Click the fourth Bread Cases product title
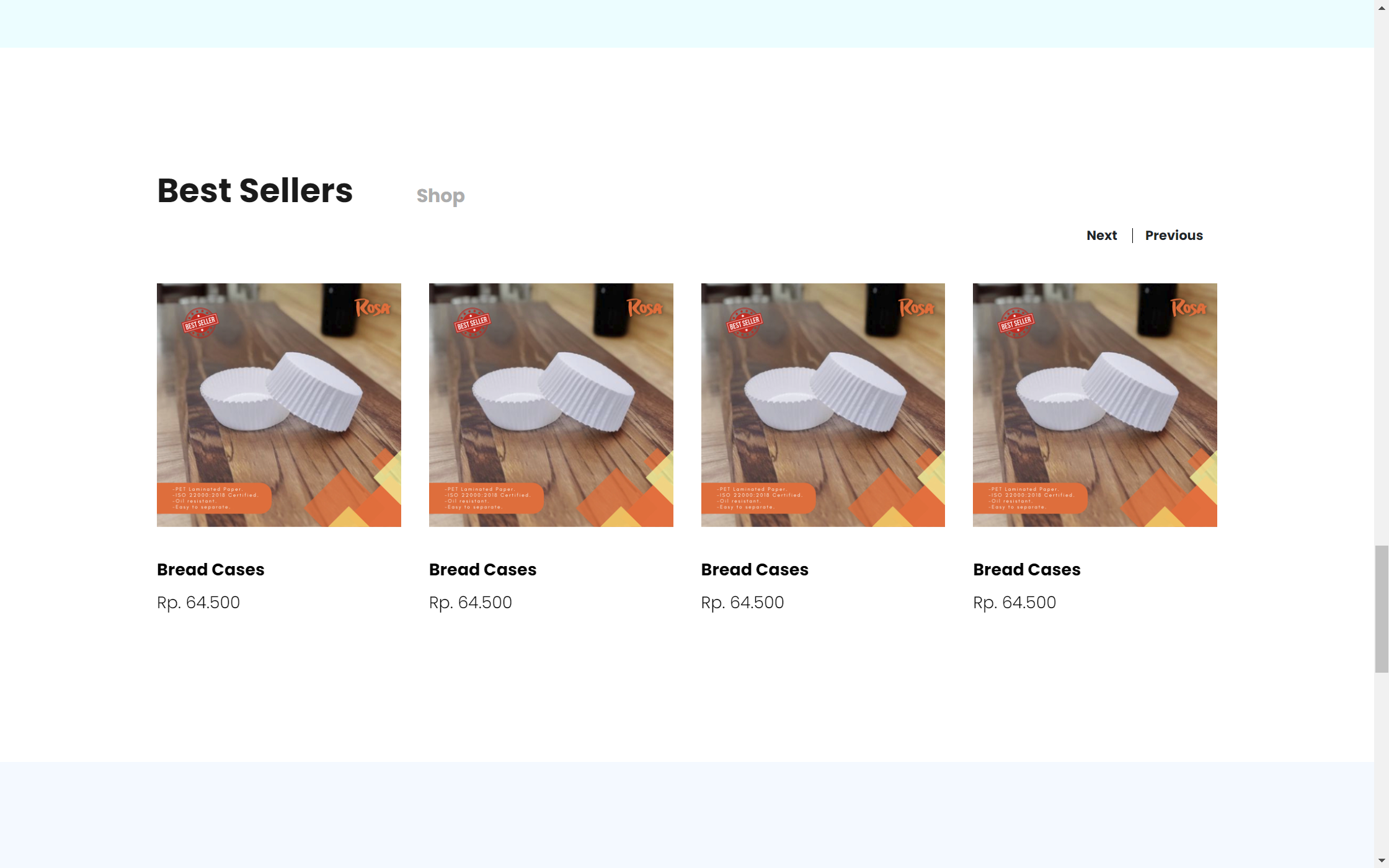This screenshot has height=868, width=1389. (x=1027, y=569)
